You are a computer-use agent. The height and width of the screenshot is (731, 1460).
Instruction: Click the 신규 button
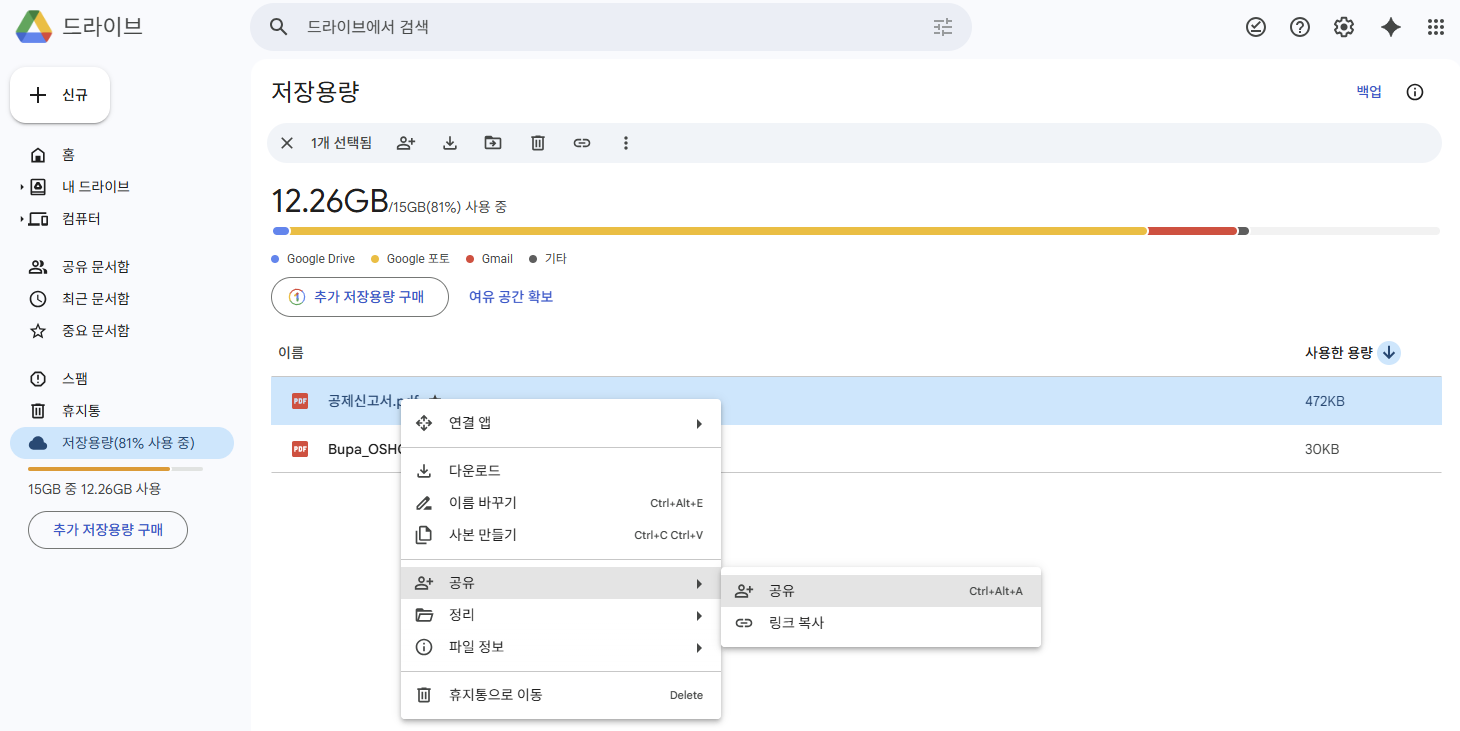pyautogui.click(x=60, y=95)
